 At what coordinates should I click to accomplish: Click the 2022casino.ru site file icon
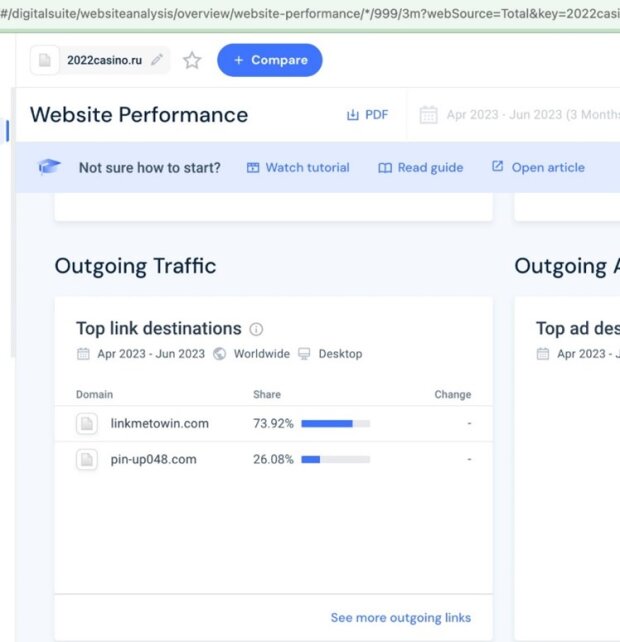point(45,60)
